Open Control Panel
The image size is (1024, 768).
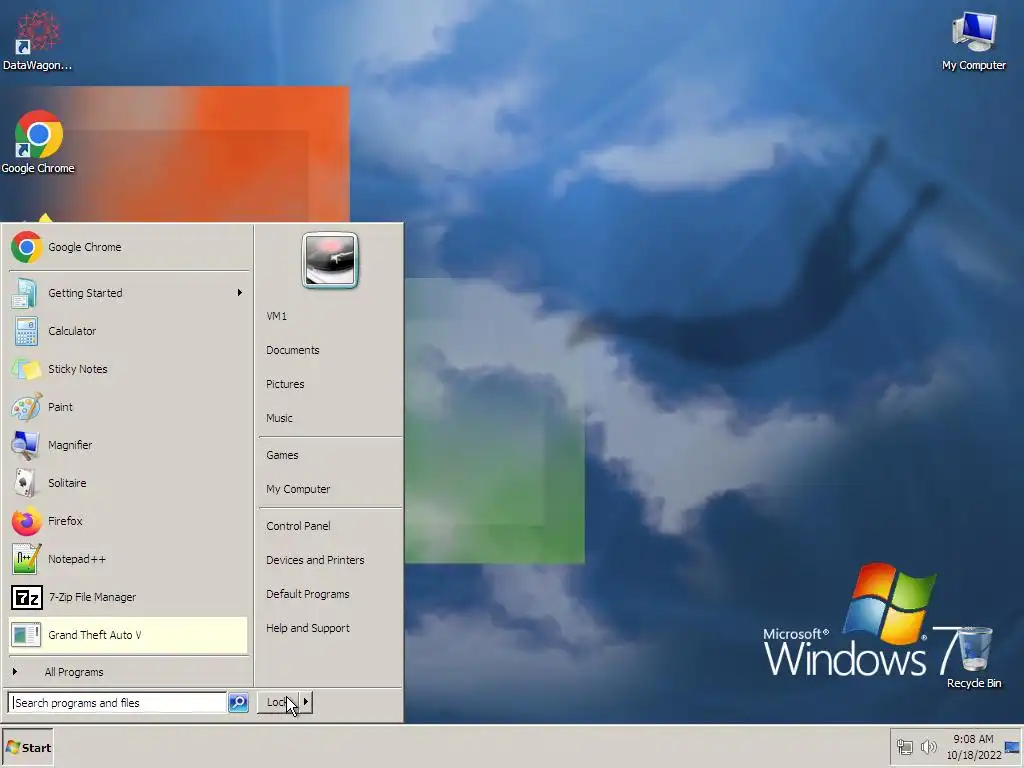298,526
